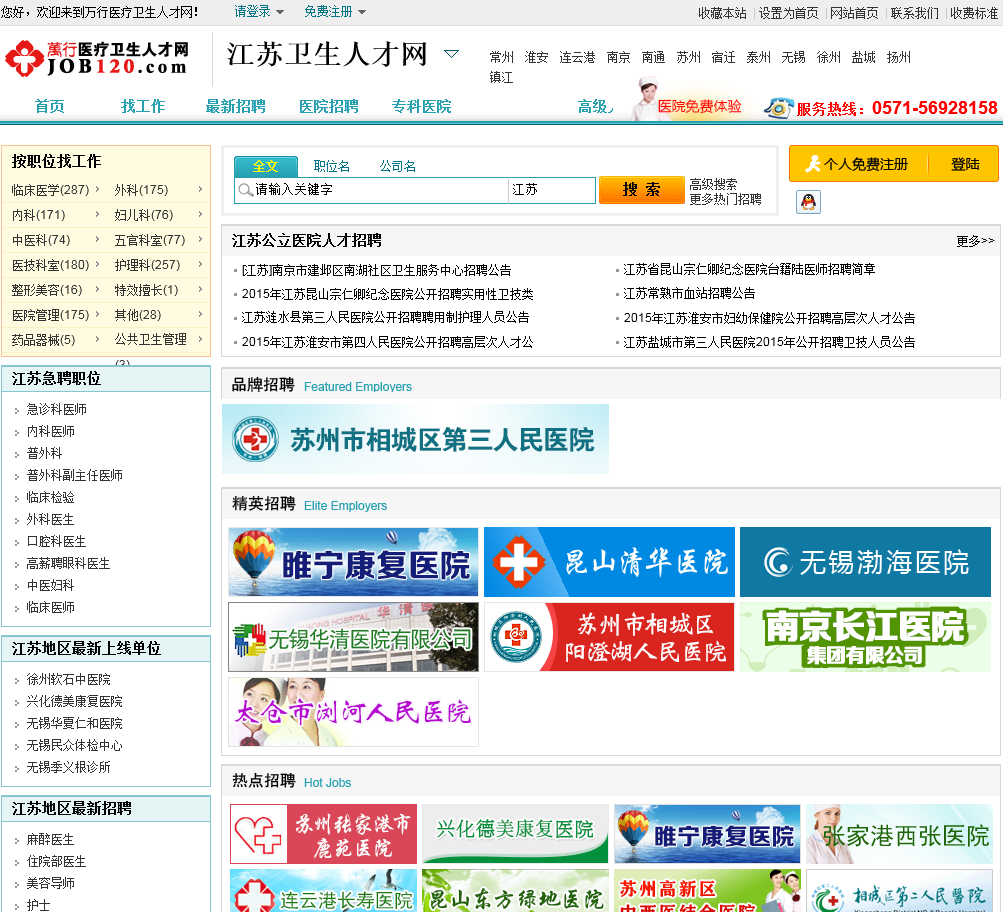
Task: Expand the 免费注册 dropdown
Action: (362, 12)
